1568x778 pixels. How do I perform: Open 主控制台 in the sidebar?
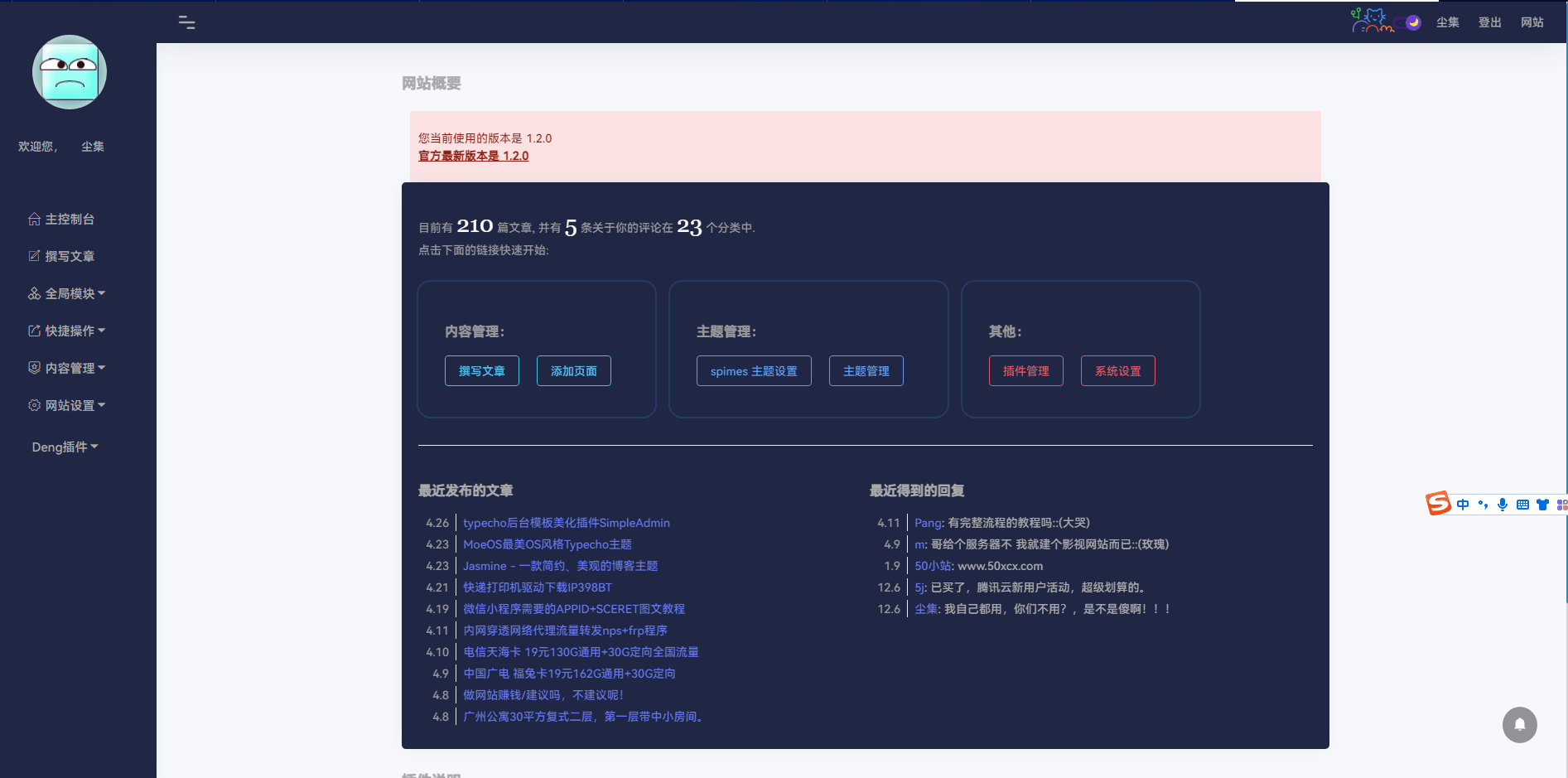point(61,219)
